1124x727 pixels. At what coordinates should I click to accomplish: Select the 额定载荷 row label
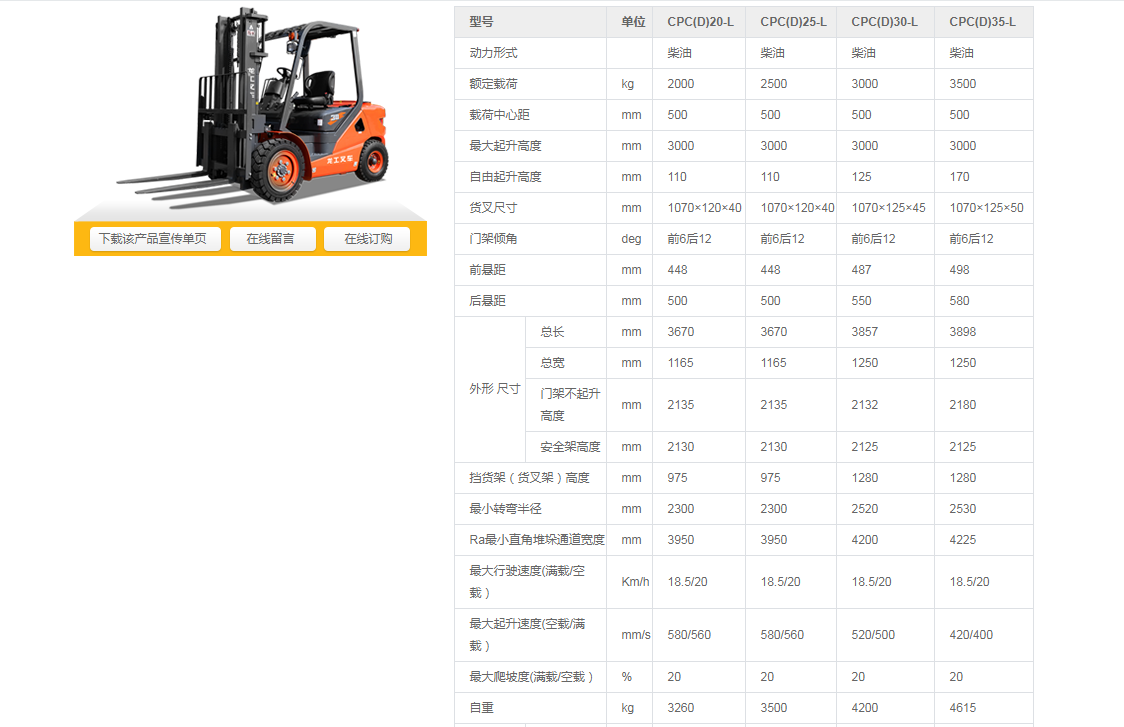tap(493, 84)
